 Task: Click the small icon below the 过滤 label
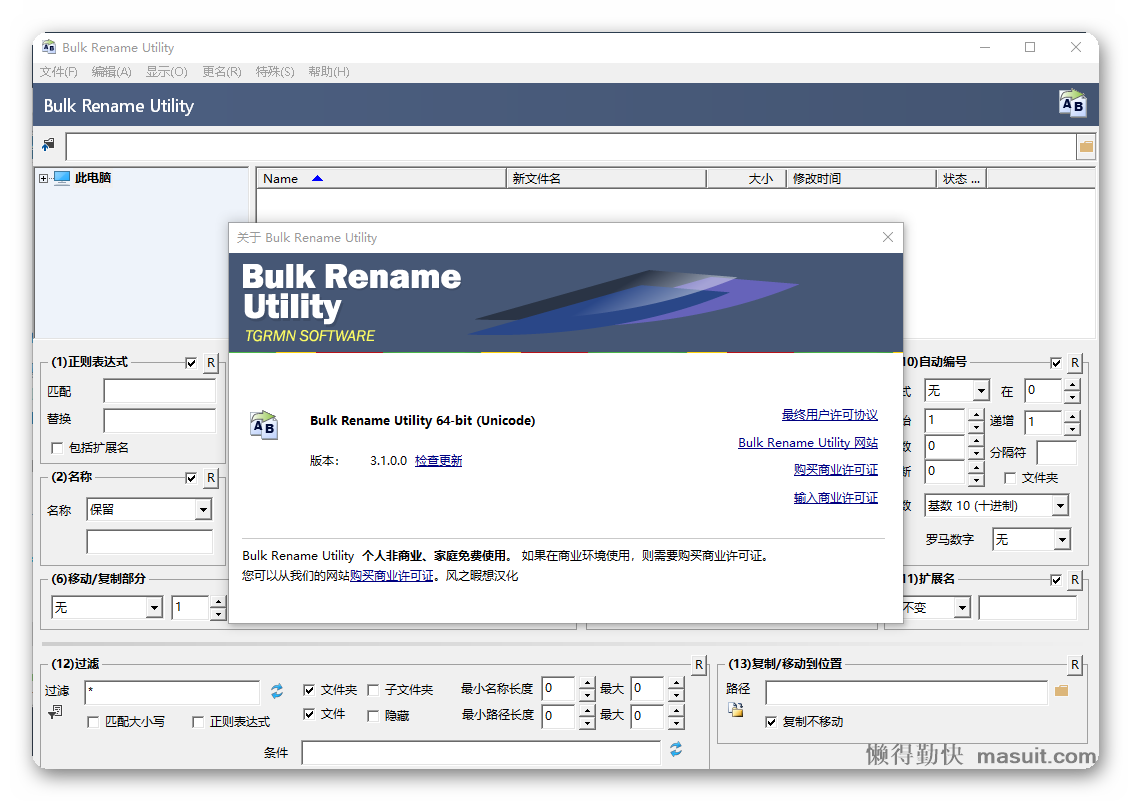56,712
